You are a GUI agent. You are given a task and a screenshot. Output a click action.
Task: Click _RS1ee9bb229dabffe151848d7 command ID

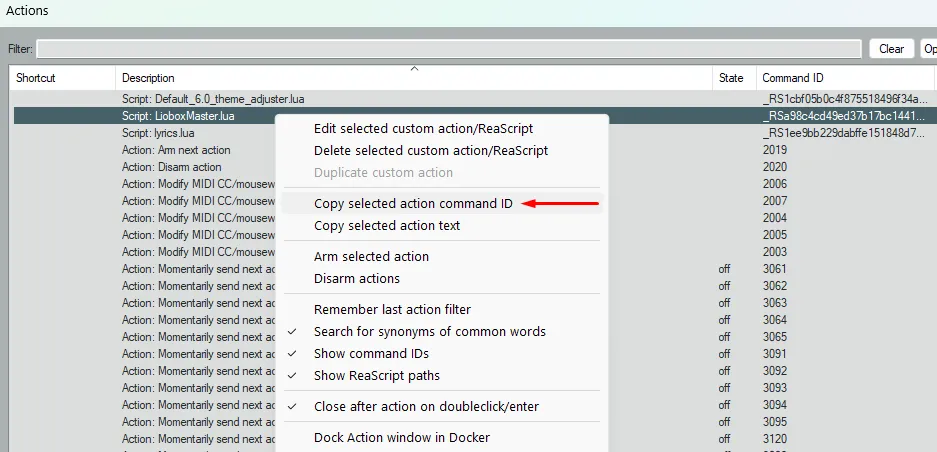coord(844,133)
